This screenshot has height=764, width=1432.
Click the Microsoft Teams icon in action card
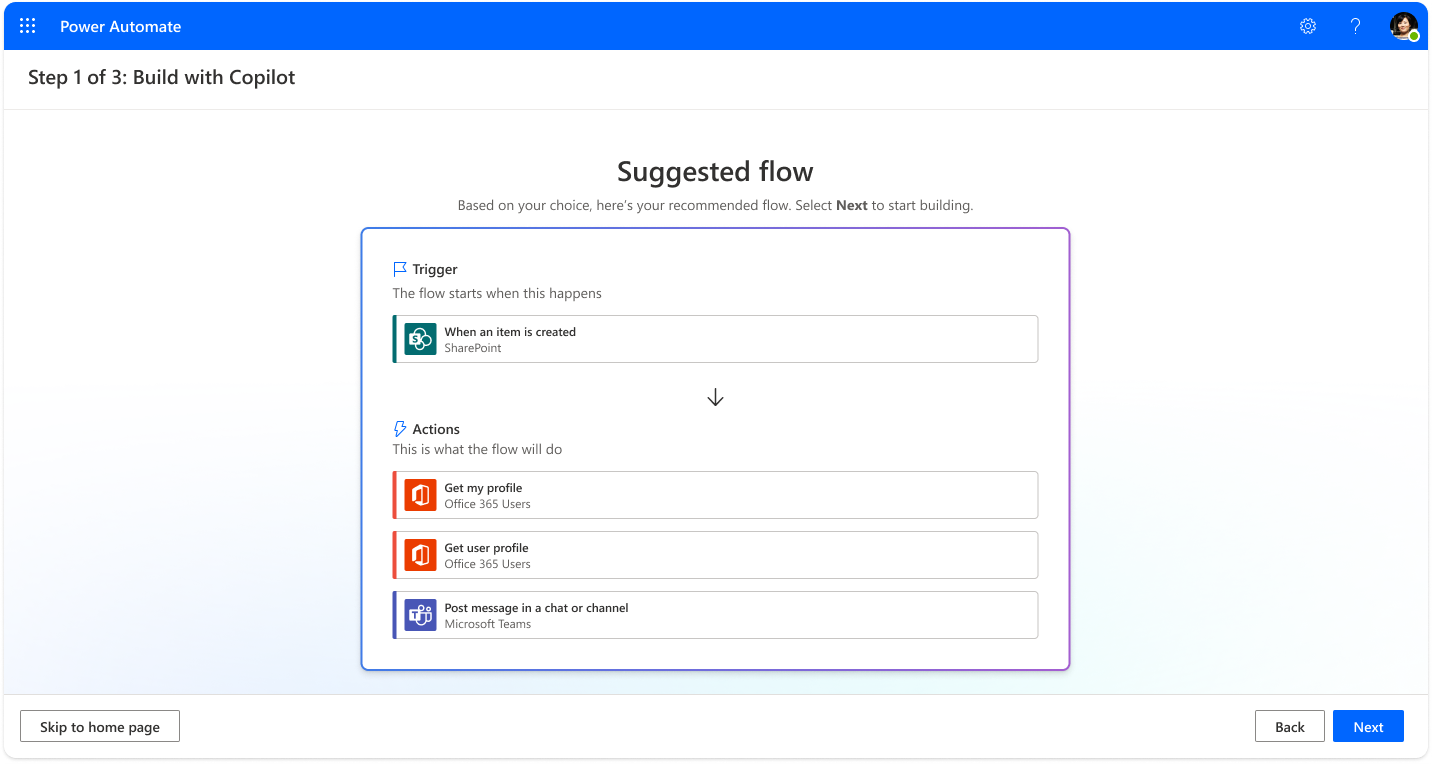(421, 616)
